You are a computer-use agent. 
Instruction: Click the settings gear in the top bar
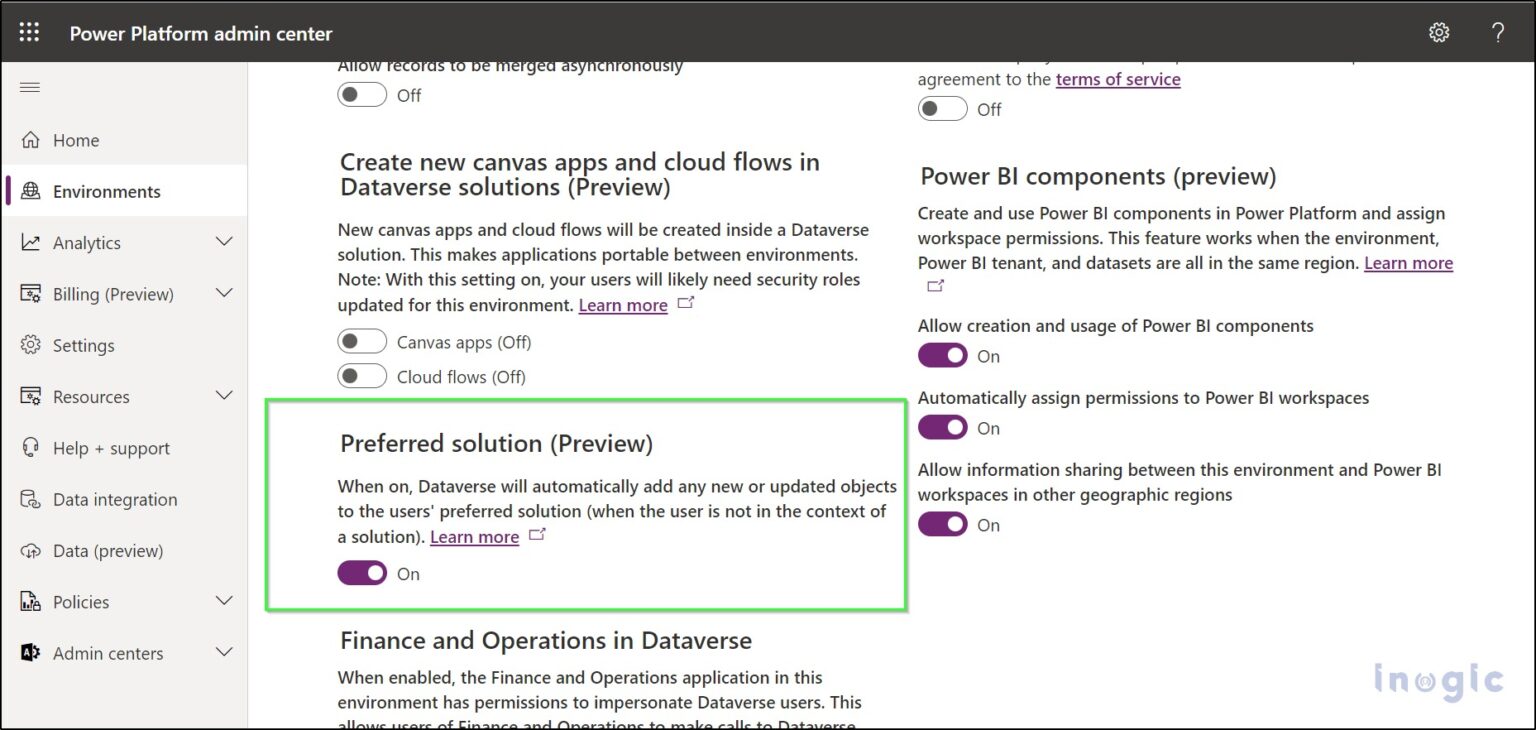1439,32
